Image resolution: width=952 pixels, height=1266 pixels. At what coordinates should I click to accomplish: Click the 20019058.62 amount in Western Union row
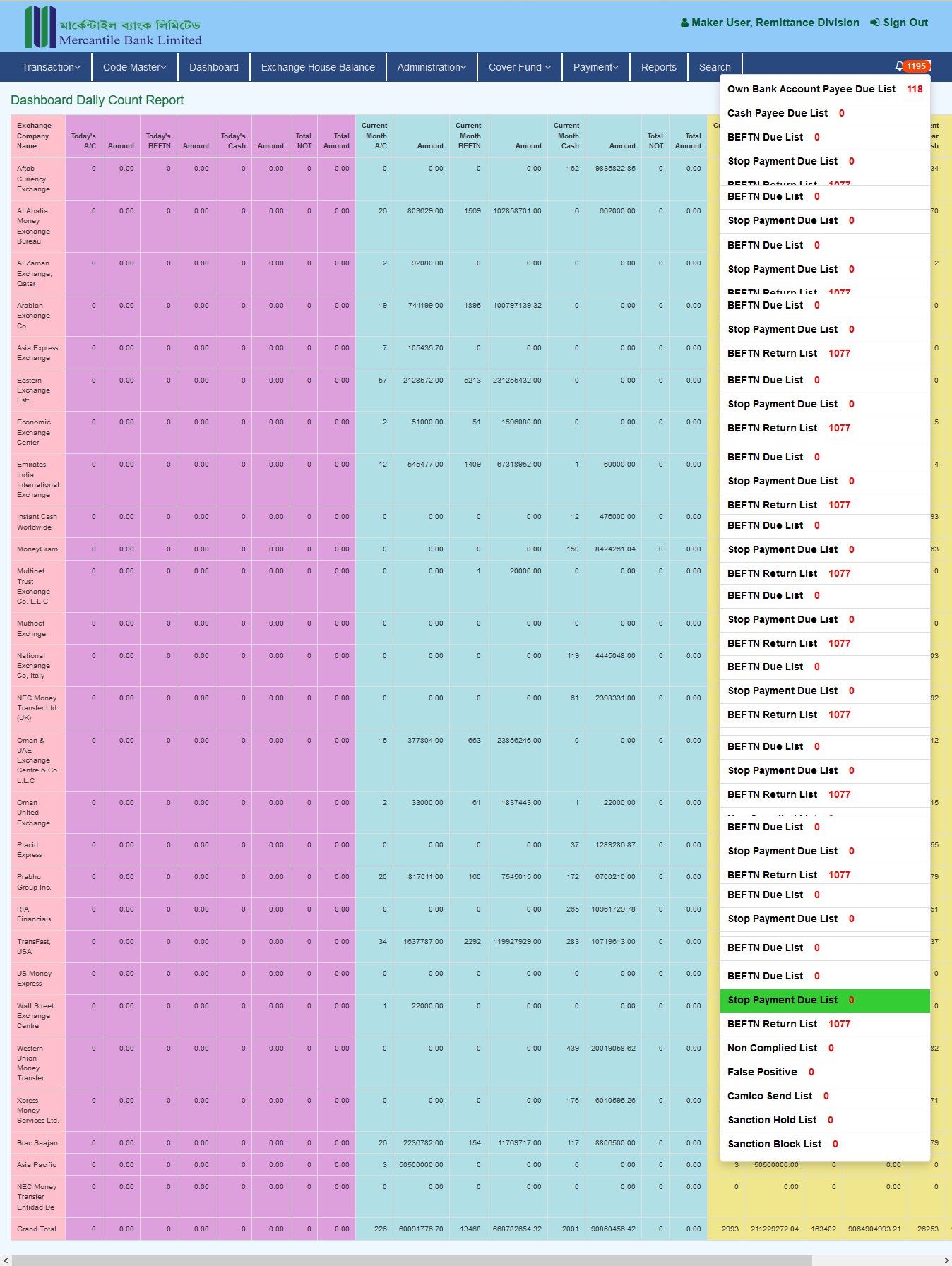[613, 1049]
